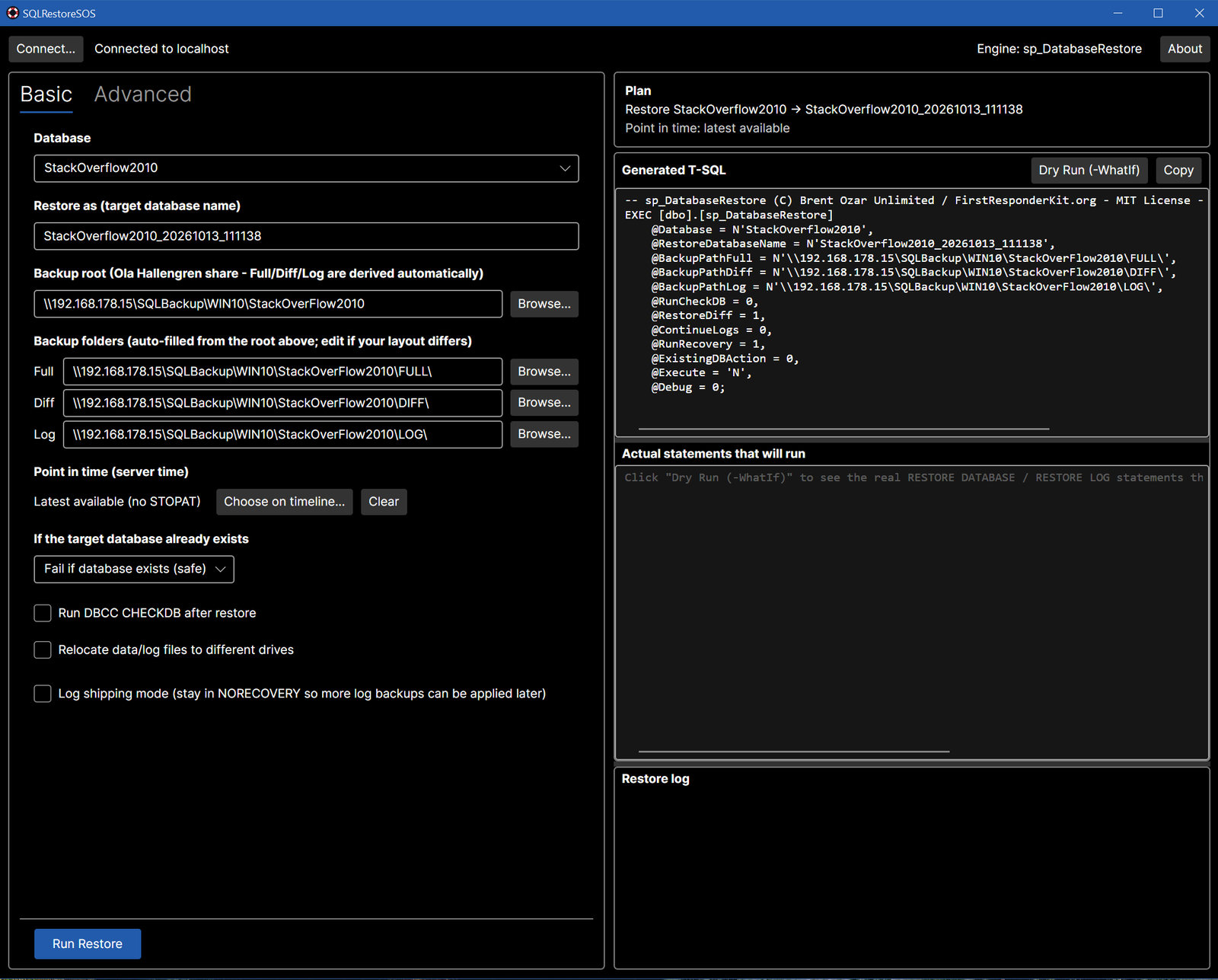Click into the Backup root path field

(x=268, y=304)
